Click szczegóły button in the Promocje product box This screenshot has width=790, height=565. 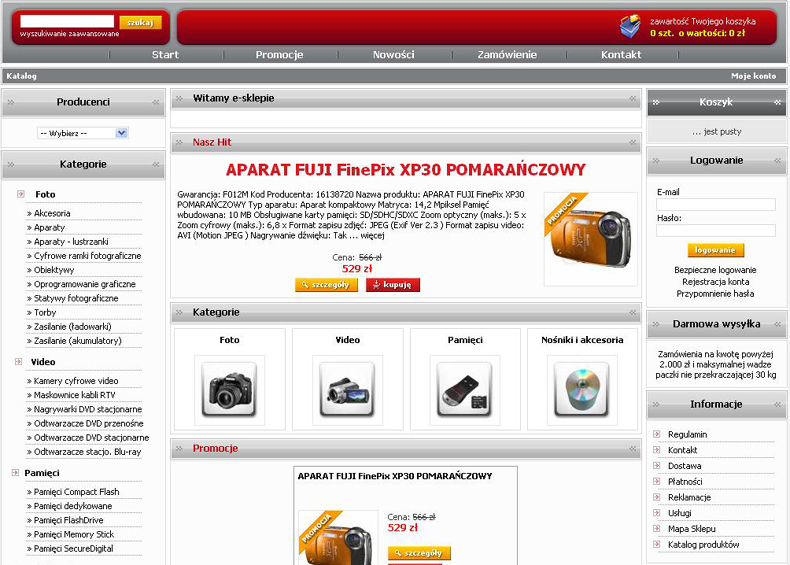[419, 553]
